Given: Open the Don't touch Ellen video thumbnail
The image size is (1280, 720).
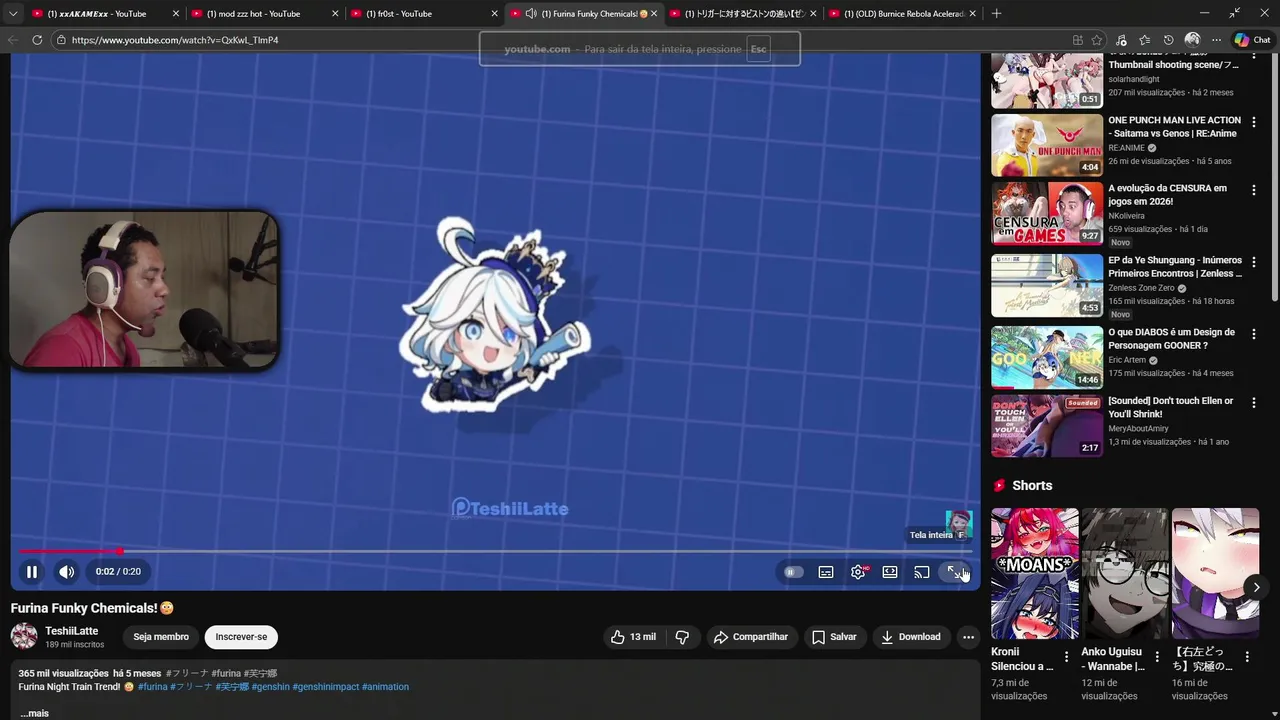Looking at the screenshot, I should click(x=1047, y=425).
